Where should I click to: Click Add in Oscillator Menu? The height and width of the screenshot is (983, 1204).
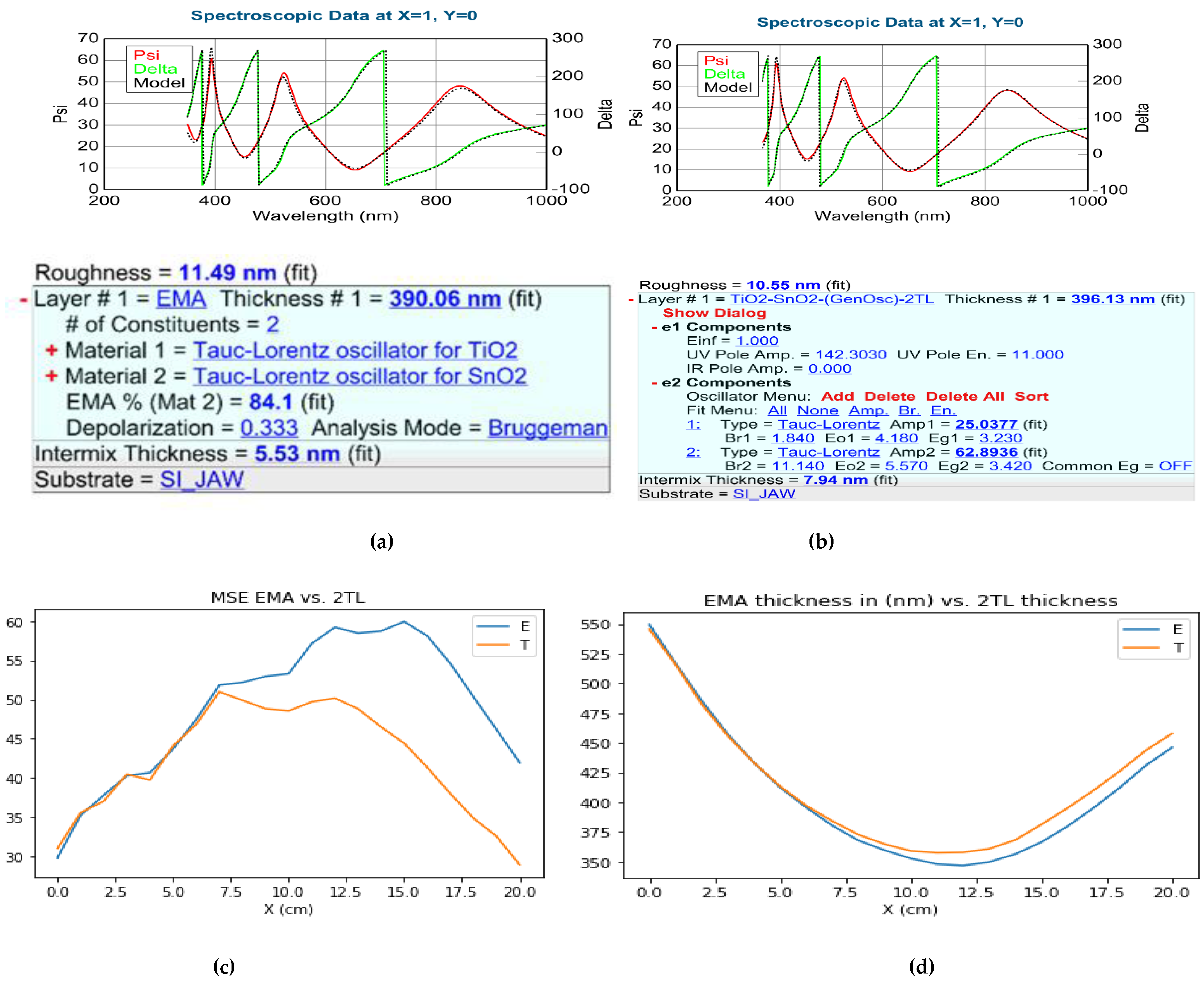pos(837,396)
